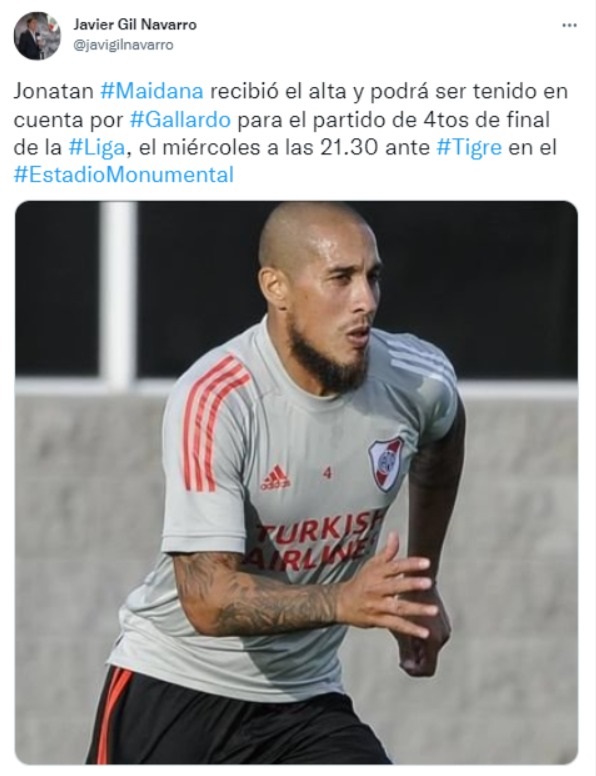The height and width of the screenshot is (776, 596).
Task: Click Javier Gil Navarro's profile avatar
Action: click(37, 36)
